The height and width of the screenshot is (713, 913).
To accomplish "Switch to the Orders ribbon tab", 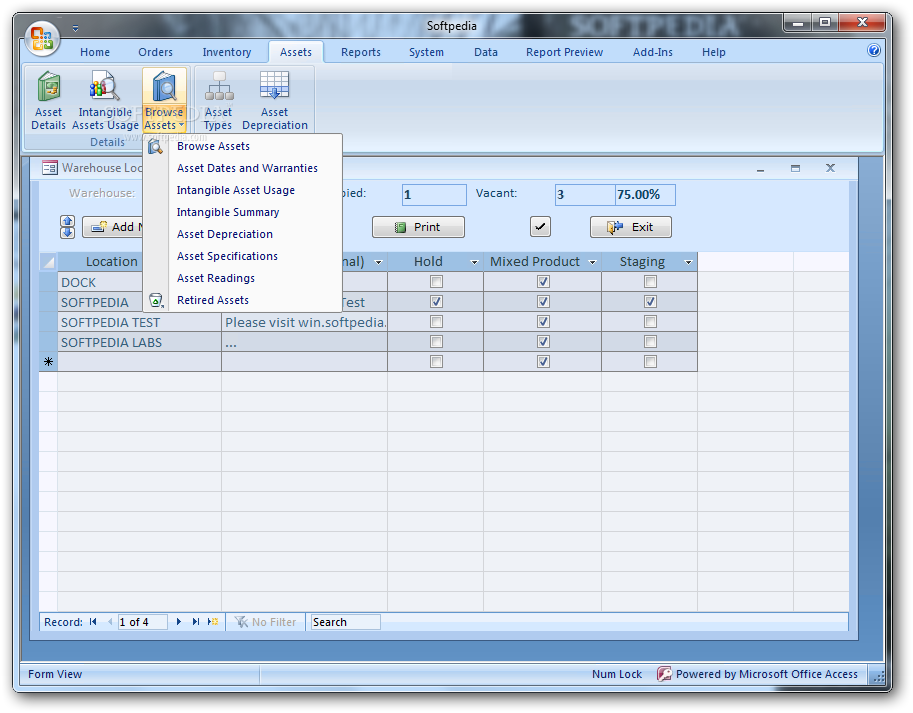I will [x=155, y=52].
